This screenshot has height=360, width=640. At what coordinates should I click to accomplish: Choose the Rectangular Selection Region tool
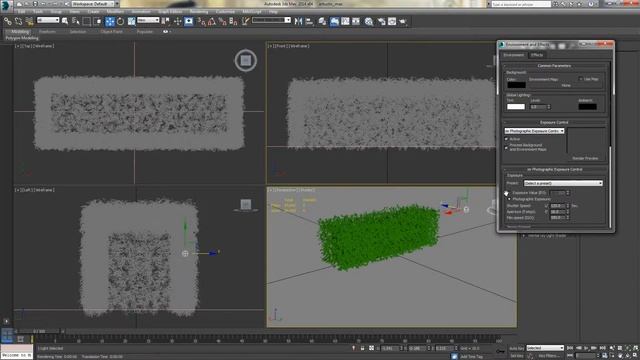click(x=87, y=21)
